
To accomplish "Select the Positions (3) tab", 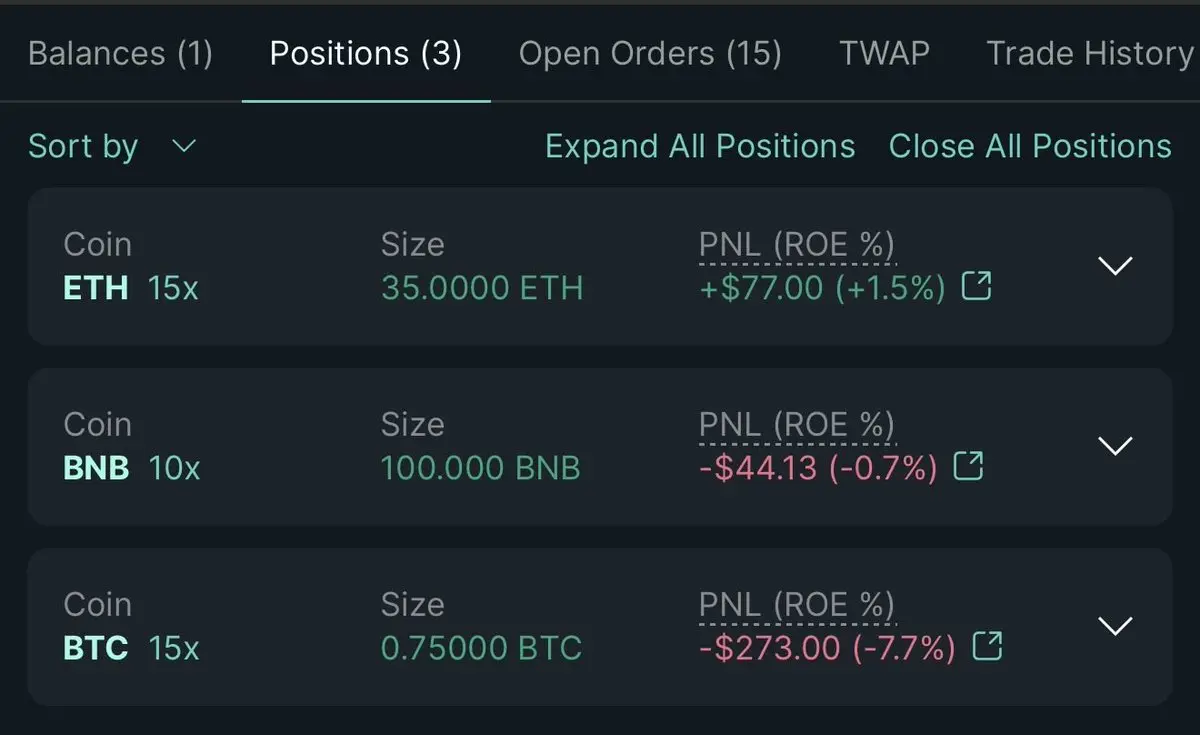I will point(366,53).
